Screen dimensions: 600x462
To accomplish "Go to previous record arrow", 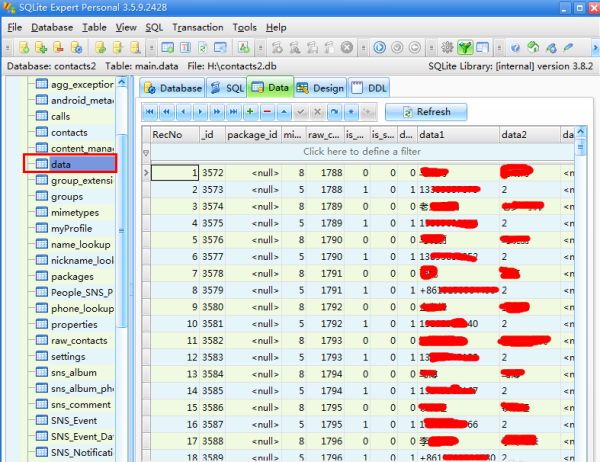I will point(183,112).
